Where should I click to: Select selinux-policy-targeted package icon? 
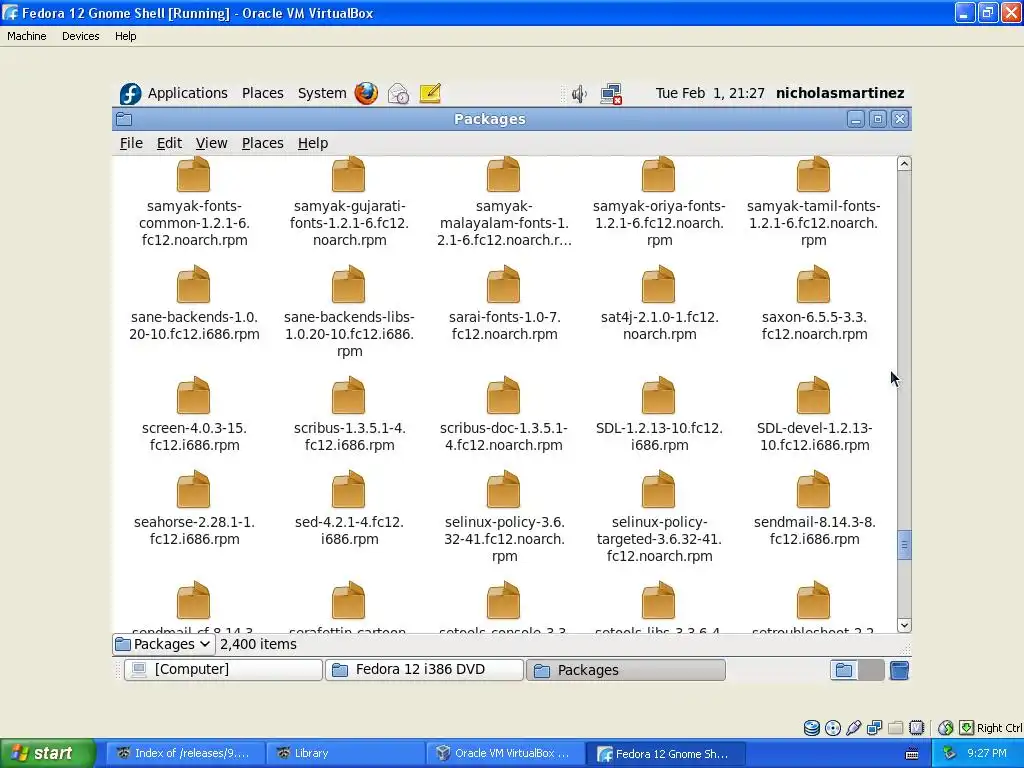point(658,490)
